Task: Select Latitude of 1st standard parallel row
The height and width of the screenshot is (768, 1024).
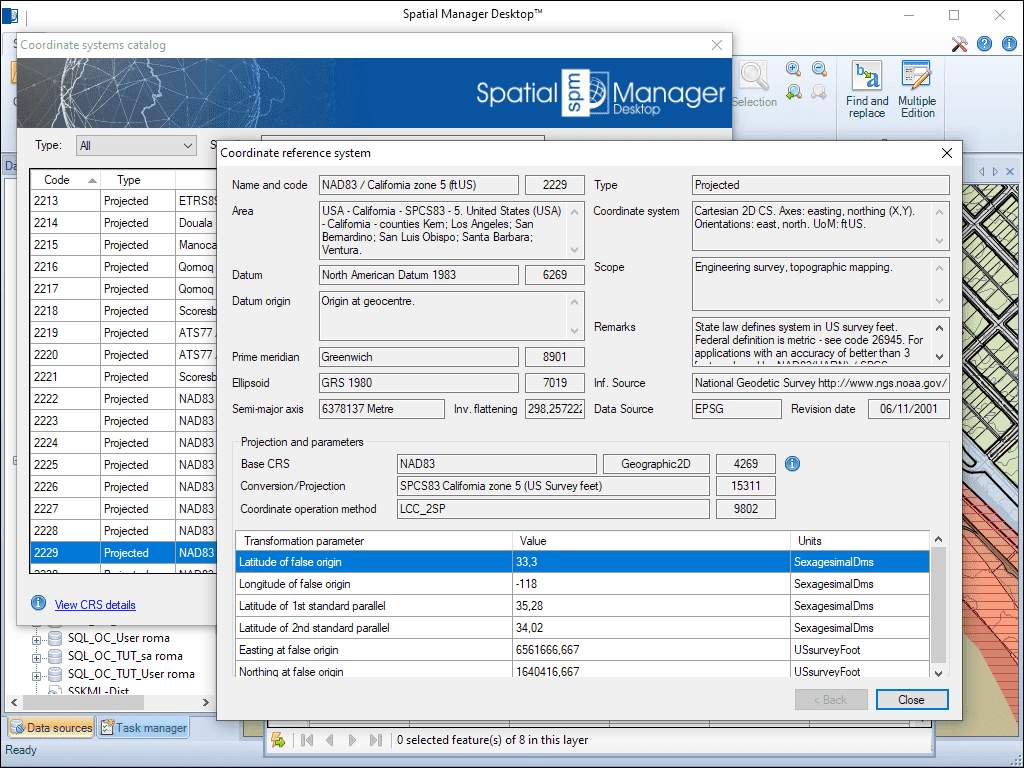Action: coord(583,606)
